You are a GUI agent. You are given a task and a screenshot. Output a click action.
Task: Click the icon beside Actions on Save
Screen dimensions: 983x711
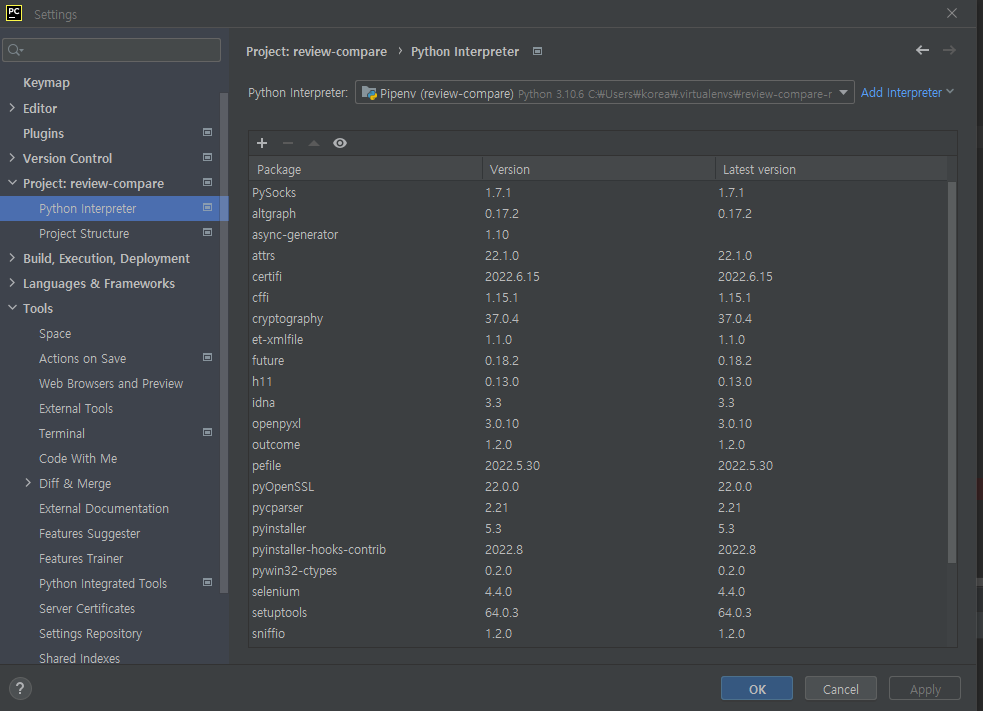click(x=208, y=357)
